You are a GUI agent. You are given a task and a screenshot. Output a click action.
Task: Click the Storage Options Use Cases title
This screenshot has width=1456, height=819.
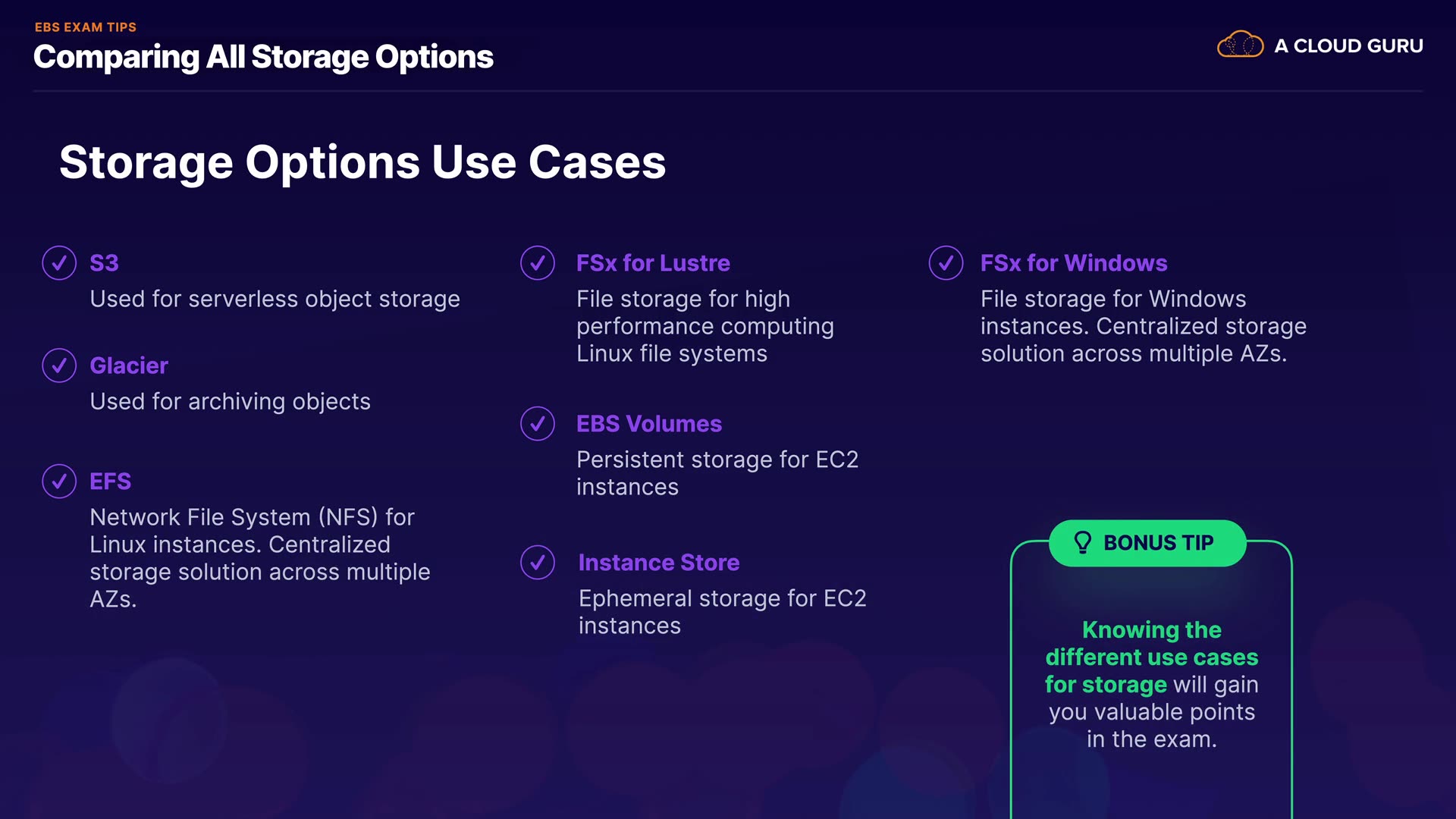tap(362, 162)
